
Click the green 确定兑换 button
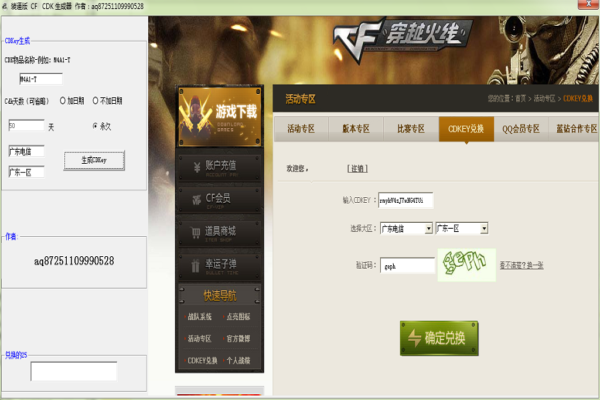coord(439,338)
